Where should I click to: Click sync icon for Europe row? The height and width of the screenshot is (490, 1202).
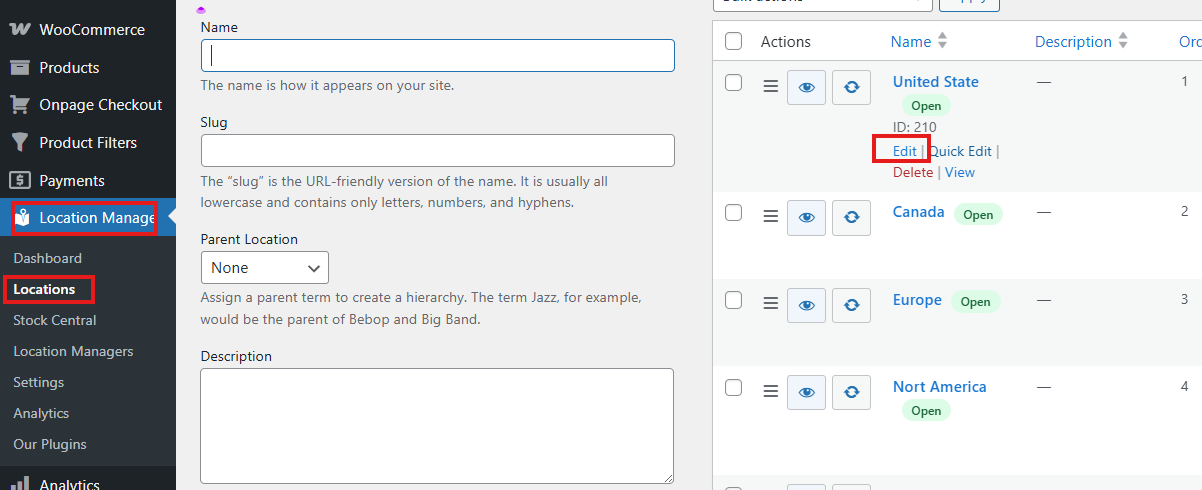point(851,303)
